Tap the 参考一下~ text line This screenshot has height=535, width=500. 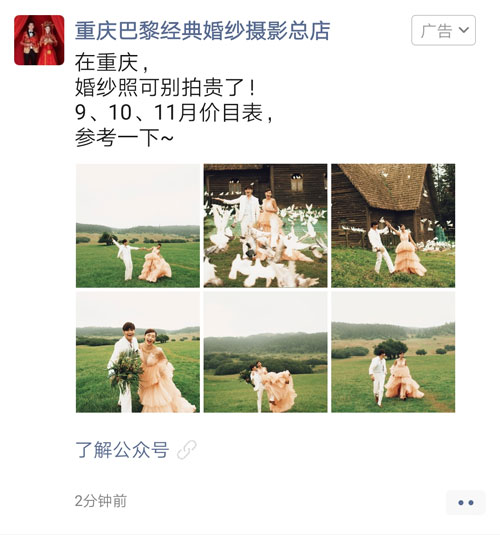click(x=124, y=137)
